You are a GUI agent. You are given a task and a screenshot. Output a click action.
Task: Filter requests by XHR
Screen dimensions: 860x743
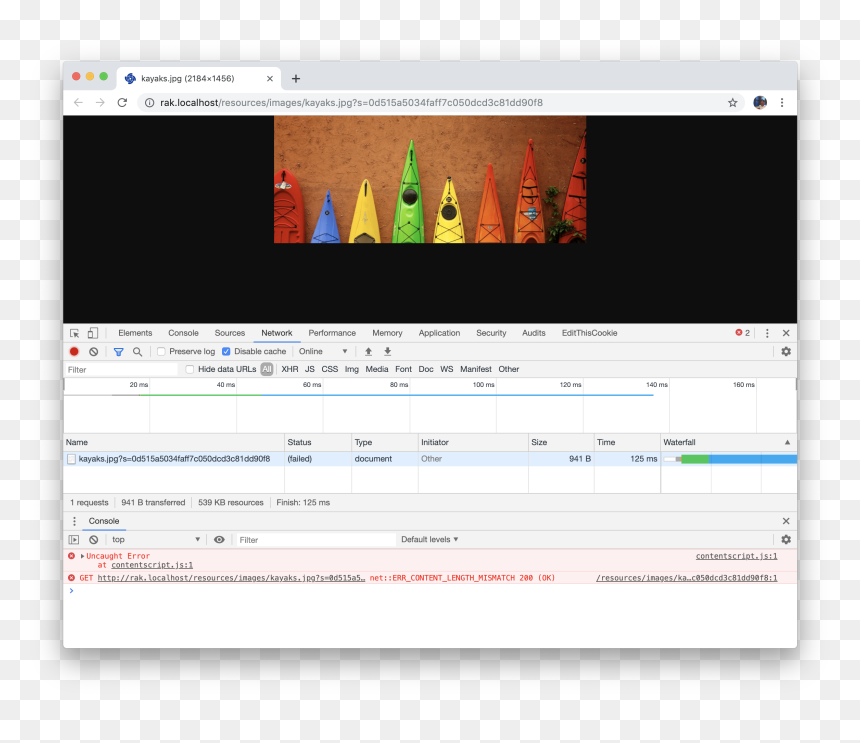tap(290, 369)
